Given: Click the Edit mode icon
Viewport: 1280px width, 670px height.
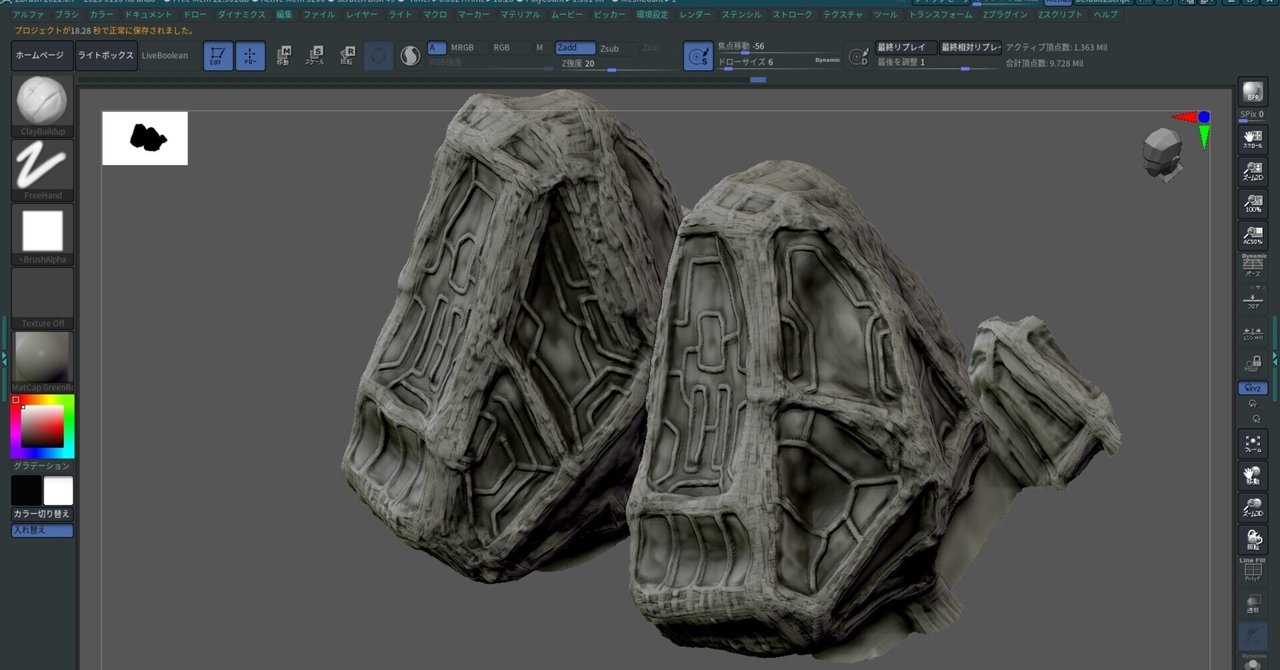Looking at the screenshot, I should coord(217,55).
